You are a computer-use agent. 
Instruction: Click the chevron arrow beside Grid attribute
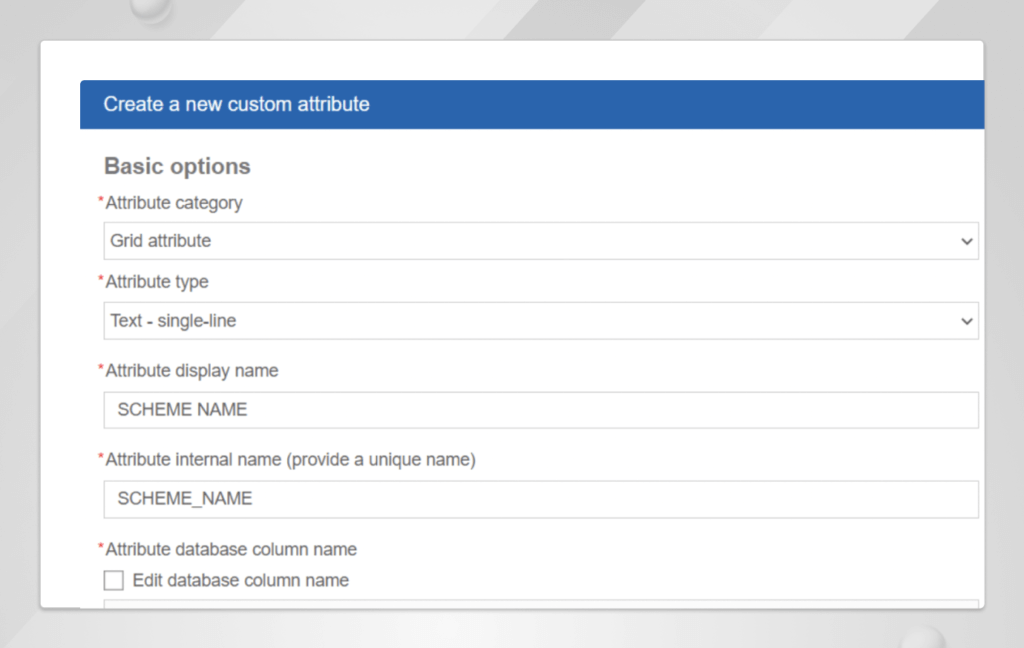pyautogui.click(x=966, y=242)
